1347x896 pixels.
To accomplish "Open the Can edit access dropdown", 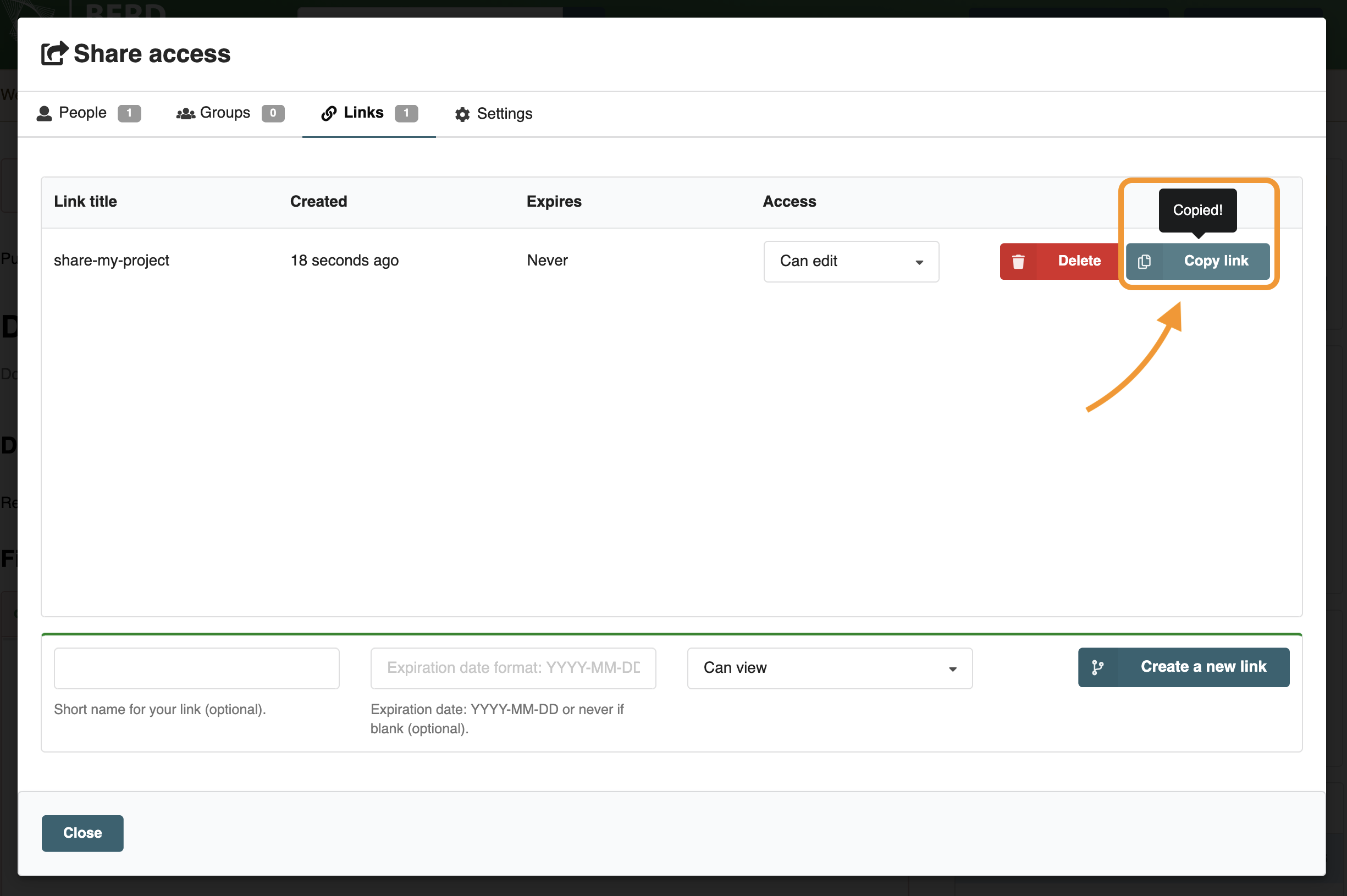I will 851,261.
